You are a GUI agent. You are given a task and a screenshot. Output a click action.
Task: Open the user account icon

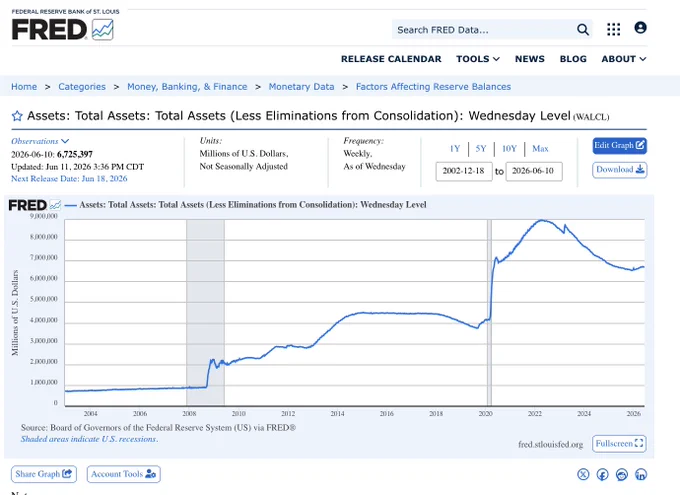[x=640, y=28]
